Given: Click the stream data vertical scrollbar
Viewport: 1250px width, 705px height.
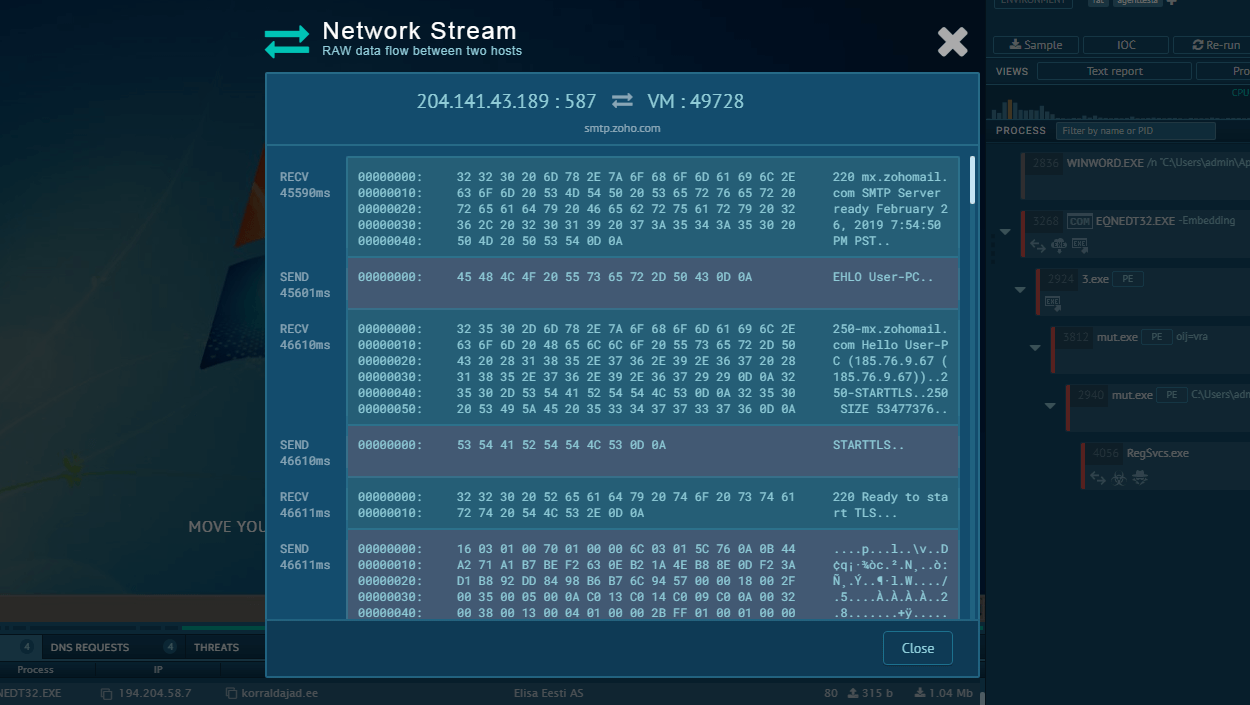Looking at the screenshot, I should tap(973, 182).
